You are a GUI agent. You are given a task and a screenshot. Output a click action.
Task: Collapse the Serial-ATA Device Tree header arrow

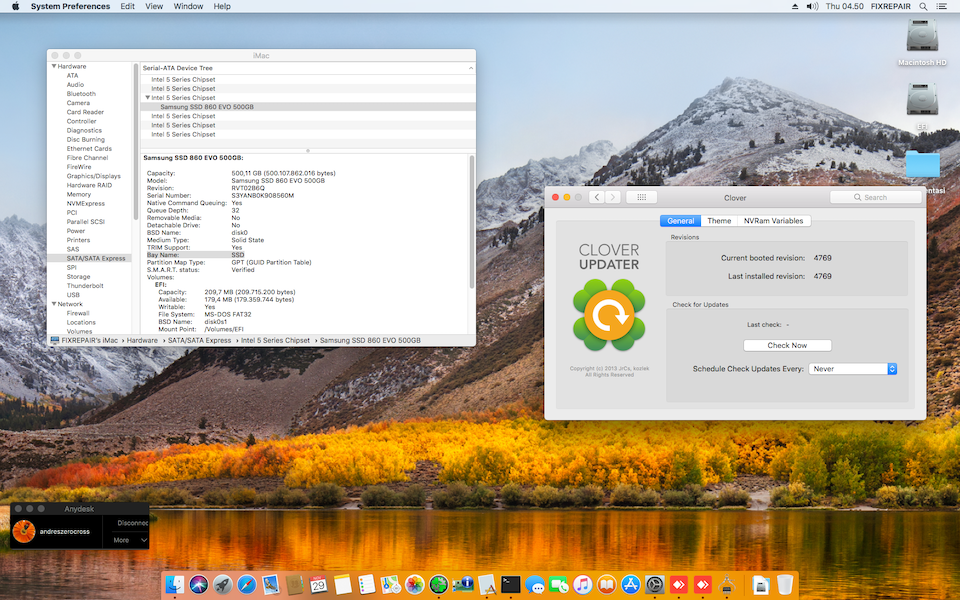[471, 68]
